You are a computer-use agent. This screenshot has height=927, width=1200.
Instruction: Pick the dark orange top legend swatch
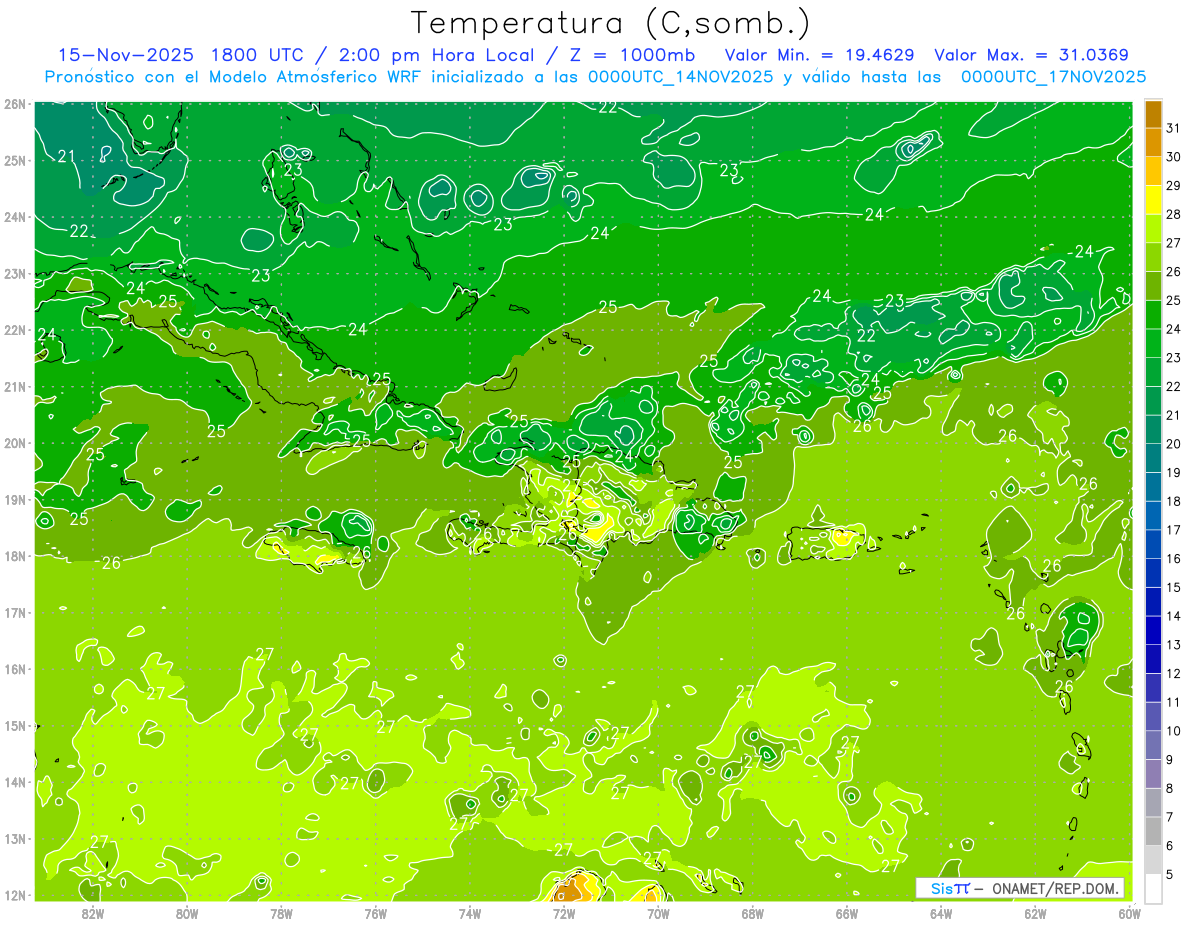[x=1154, y=115]
